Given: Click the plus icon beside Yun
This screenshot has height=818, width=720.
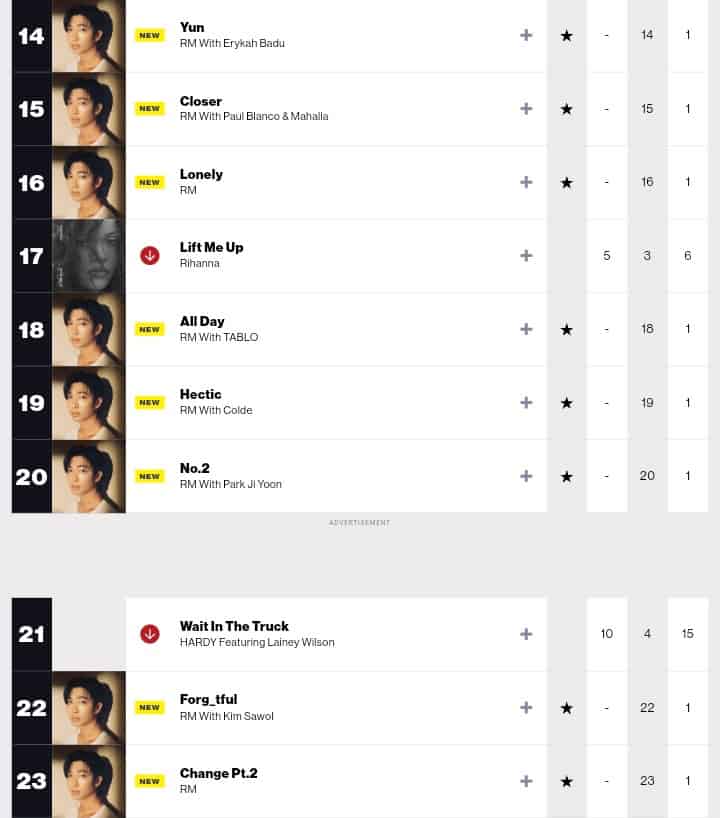Looking at the screenshot, I should click(x=526, y=35).
